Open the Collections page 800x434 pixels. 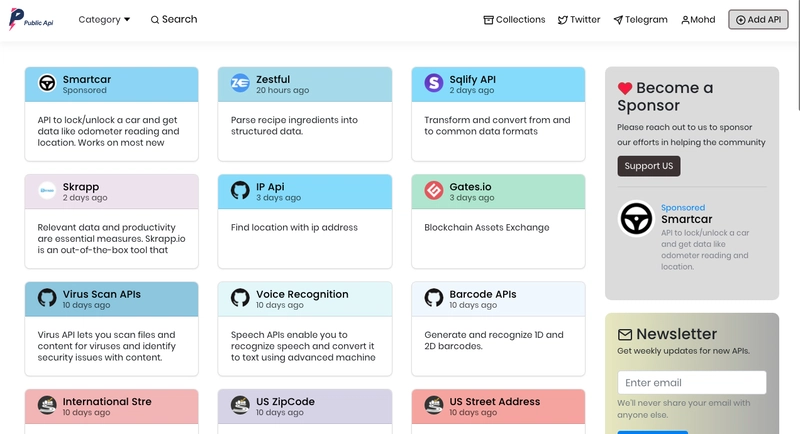click(x=514, y=19)
